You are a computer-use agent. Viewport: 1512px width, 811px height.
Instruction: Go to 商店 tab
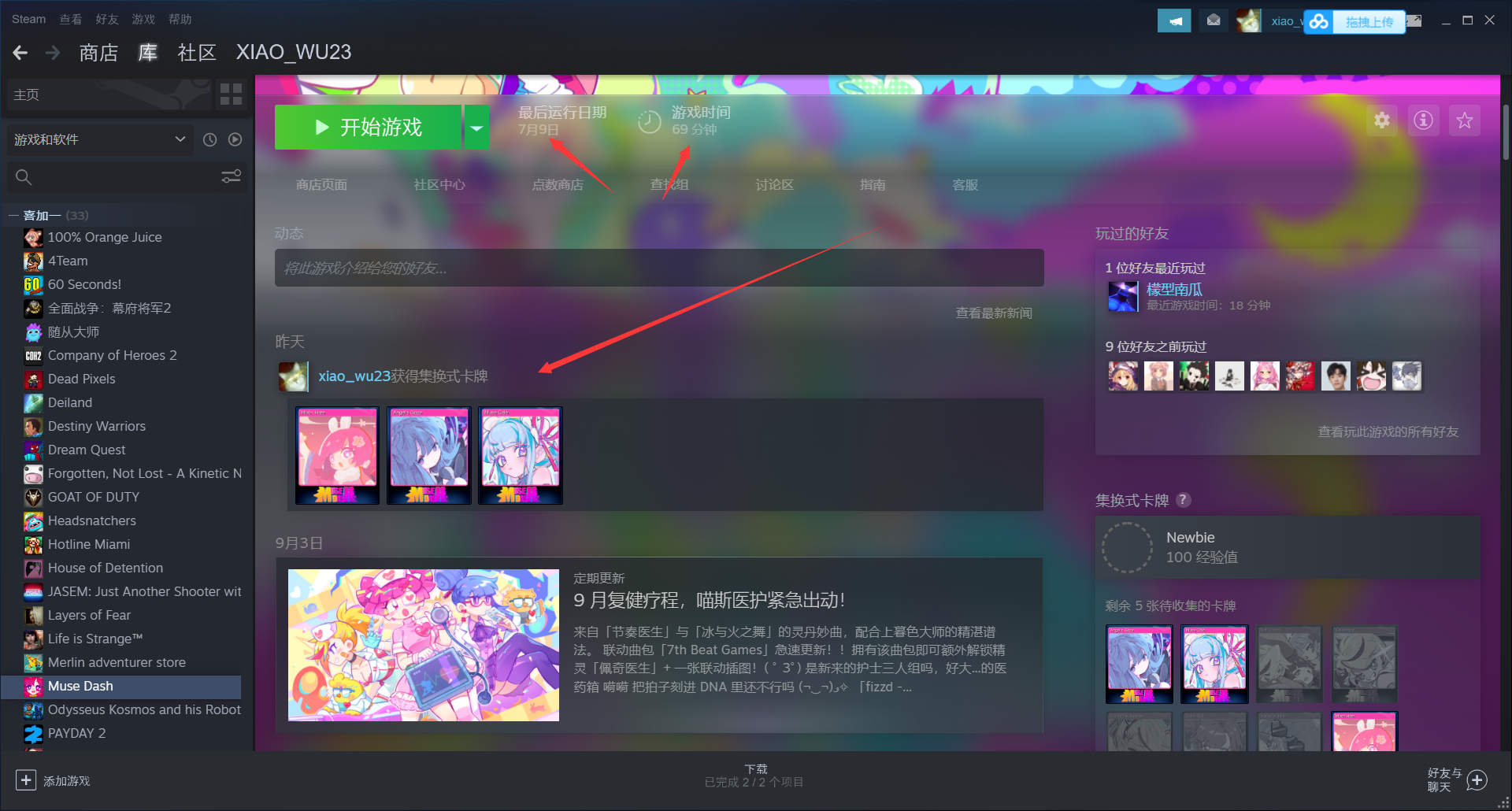coord(98,53)
